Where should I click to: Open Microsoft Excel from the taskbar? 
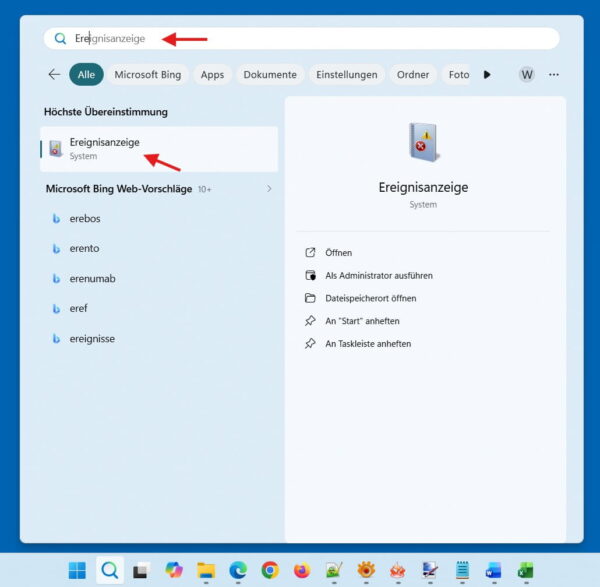click(526, 571)
